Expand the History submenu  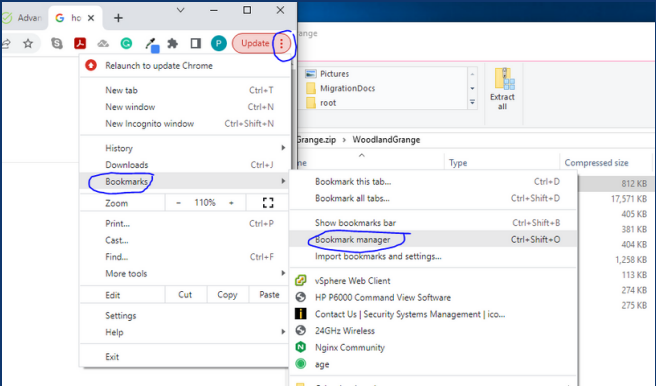184,148
